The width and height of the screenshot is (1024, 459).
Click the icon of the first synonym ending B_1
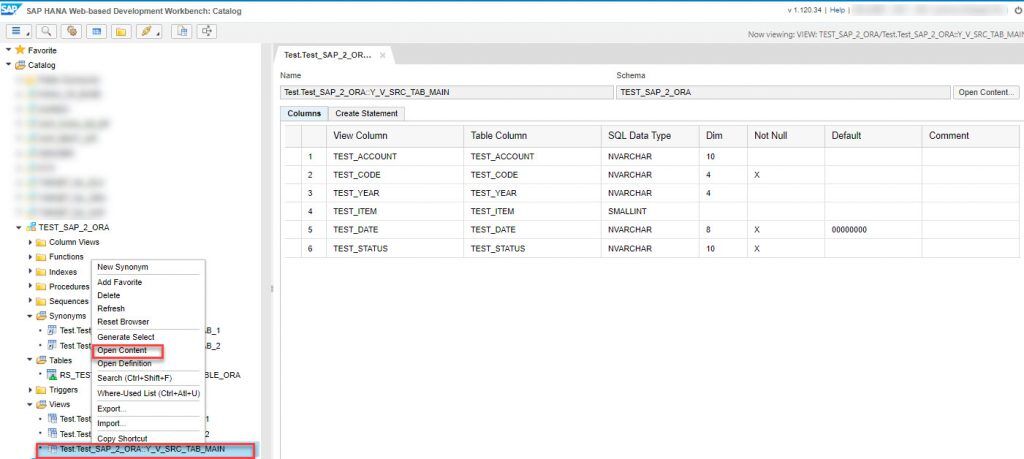tap(52, 330)
